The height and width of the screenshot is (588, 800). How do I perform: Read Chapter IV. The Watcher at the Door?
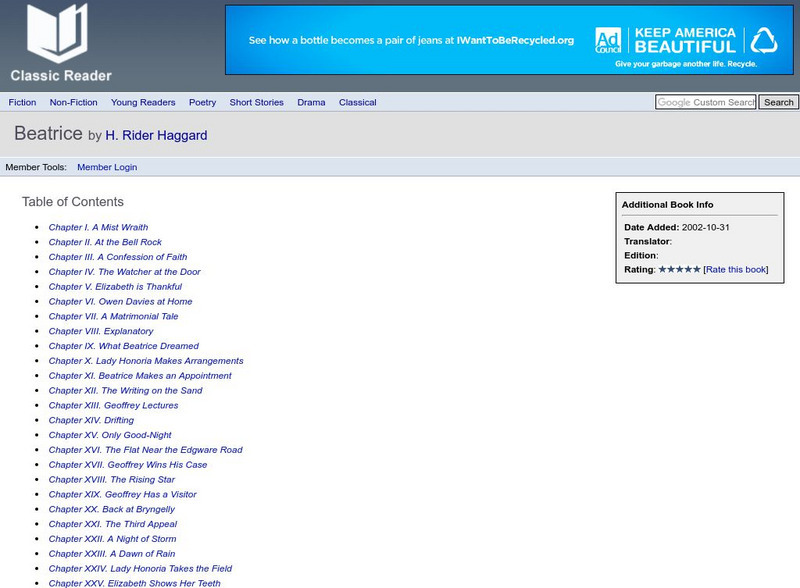(124, 272)
